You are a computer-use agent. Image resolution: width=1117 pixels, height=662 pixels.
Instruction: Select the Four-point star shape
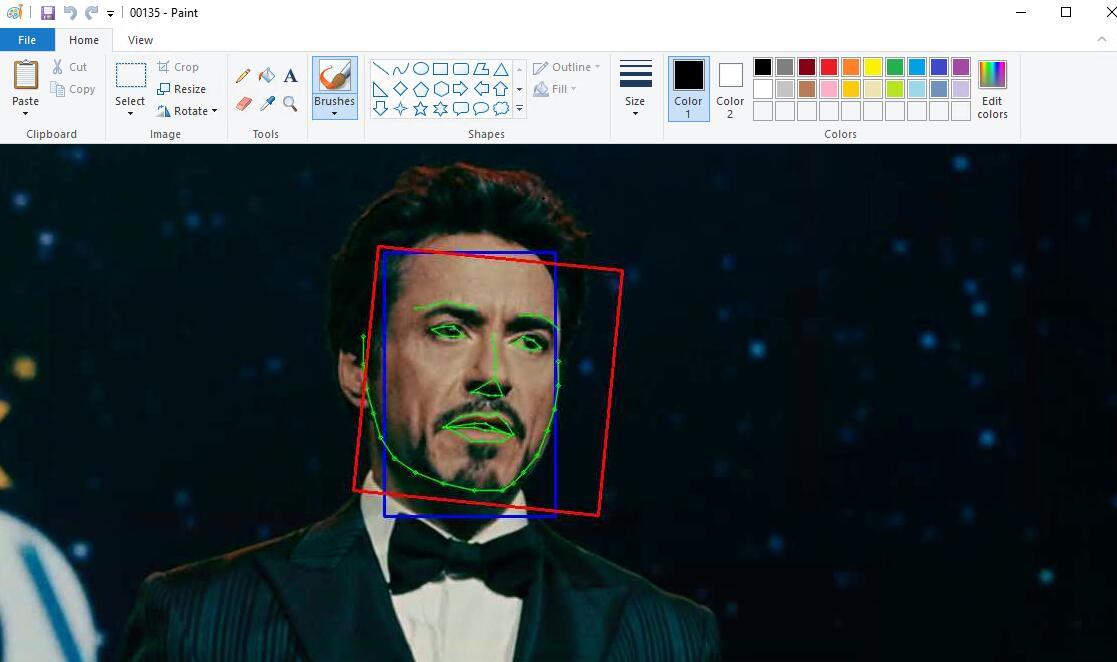point(401,108)
